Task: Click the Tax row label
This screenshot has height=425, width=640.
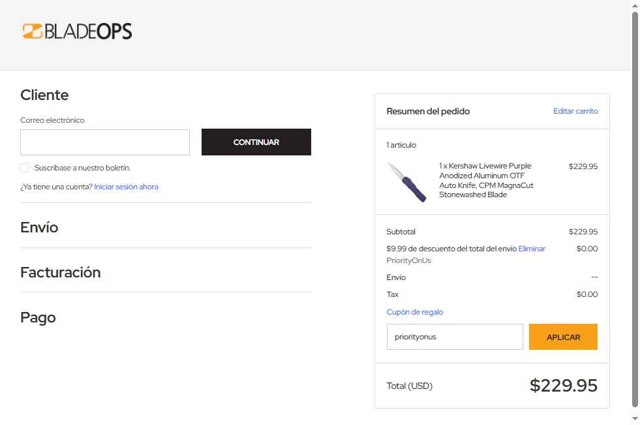Action: (x=392, y=294)
